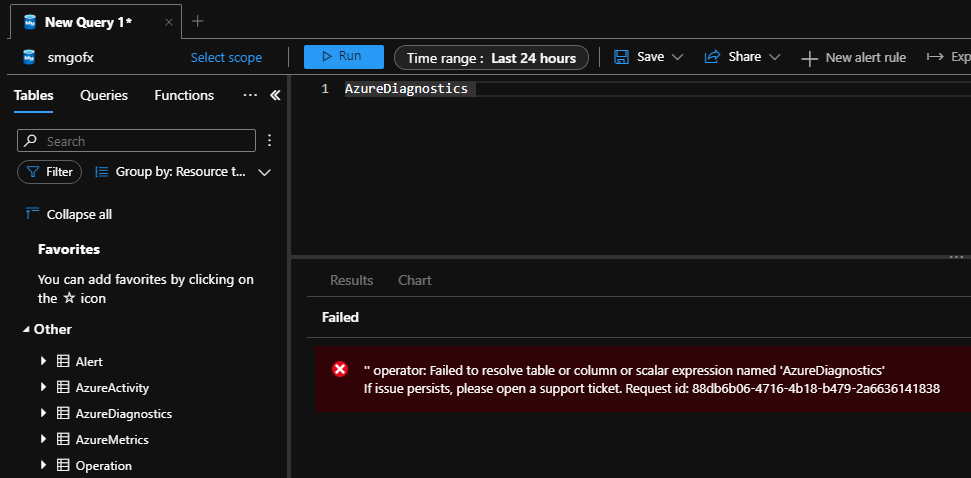This screenshot has height=478, width=971.
Task: Run the query
Action: (x=344, y=56)
